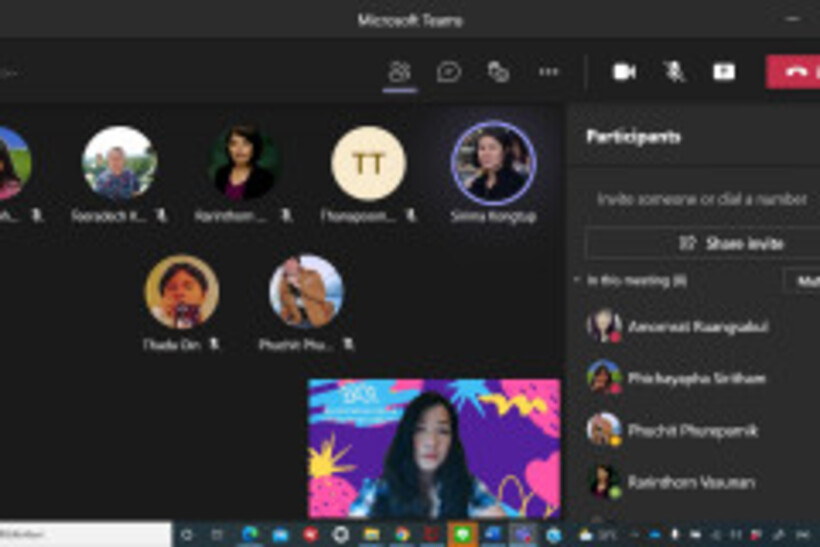Click the self-view video with colorful background
The height and width of the screenshot is (547, 820).
pos(433,448)
